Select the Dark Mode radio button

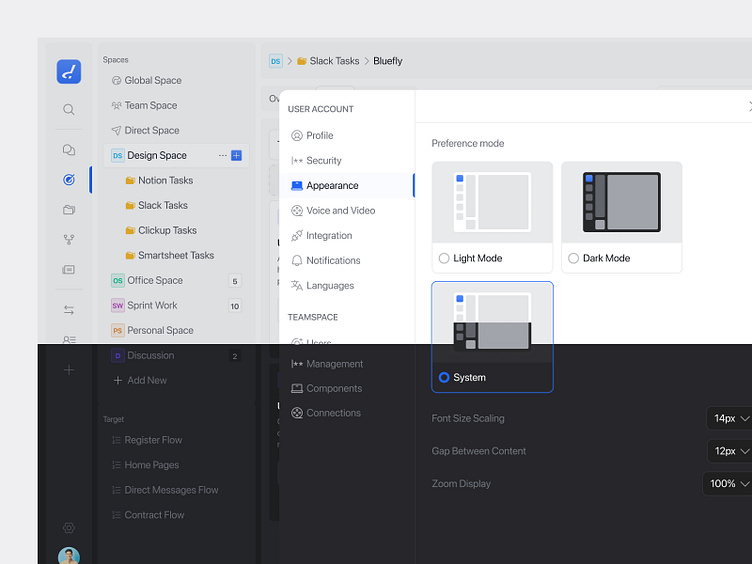pyautogui.click(x=573, y=258)
